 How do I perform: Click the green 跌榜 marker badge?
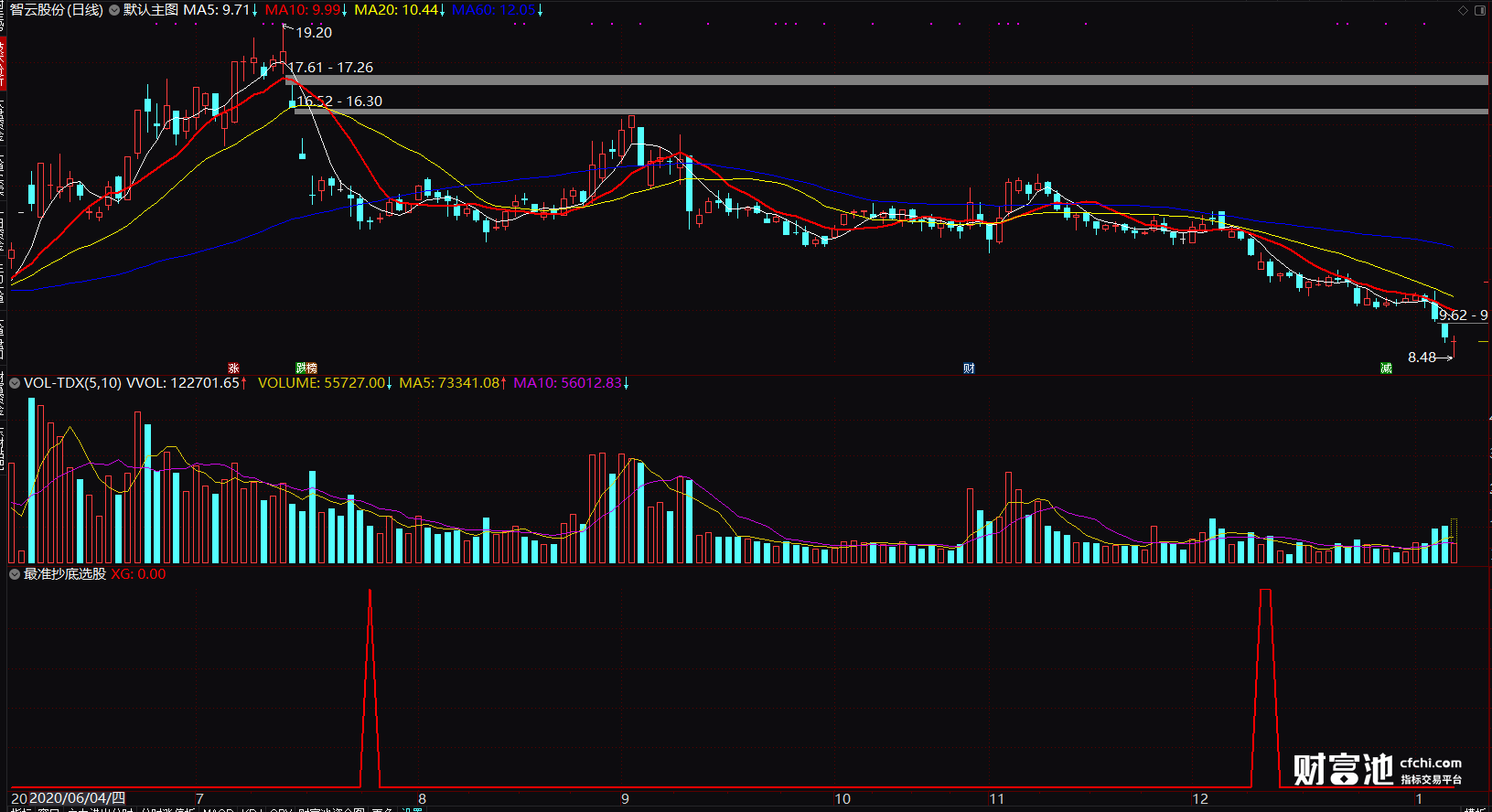(306, 369)
